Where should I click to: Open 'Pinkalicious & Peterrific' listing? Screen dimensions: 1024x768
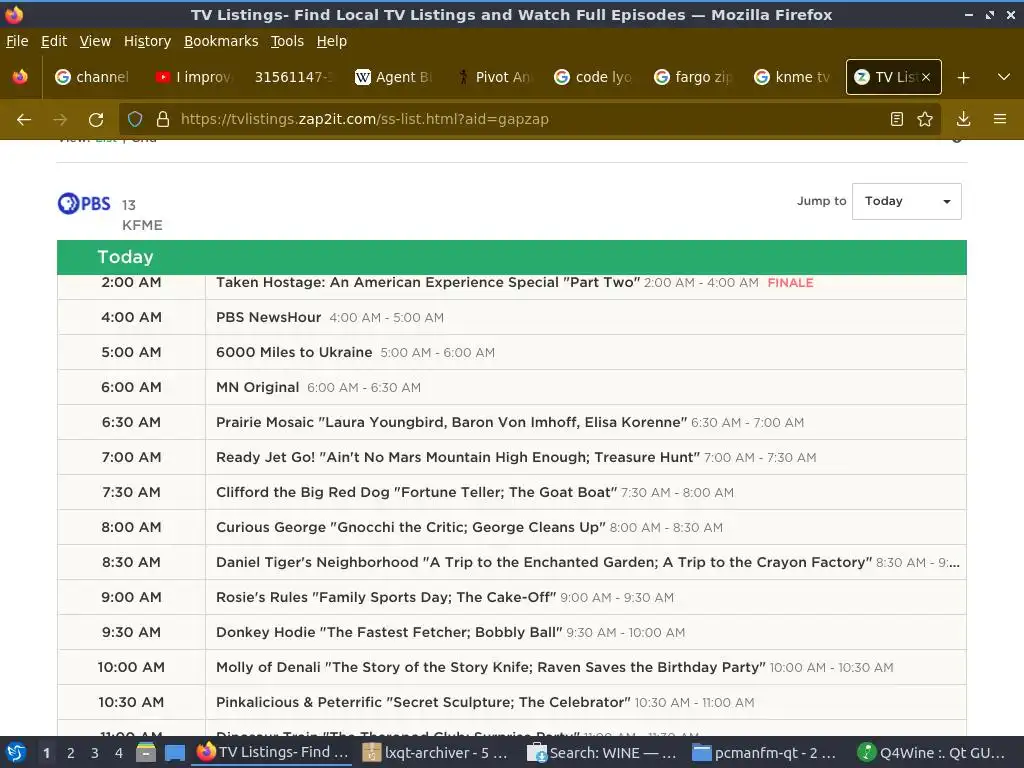423,702
